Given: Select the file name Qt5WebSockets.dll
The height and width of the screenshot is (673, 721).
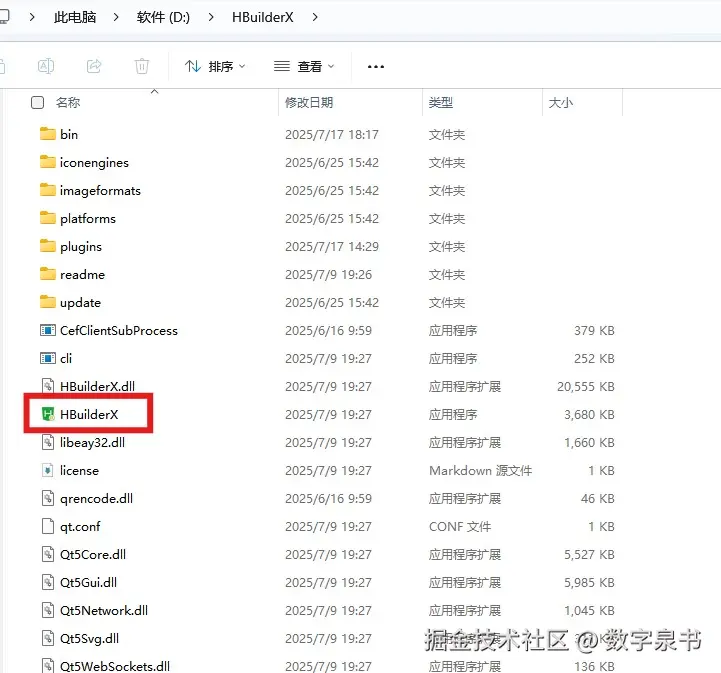Looking at the screenshot, I should click(115, 667).
